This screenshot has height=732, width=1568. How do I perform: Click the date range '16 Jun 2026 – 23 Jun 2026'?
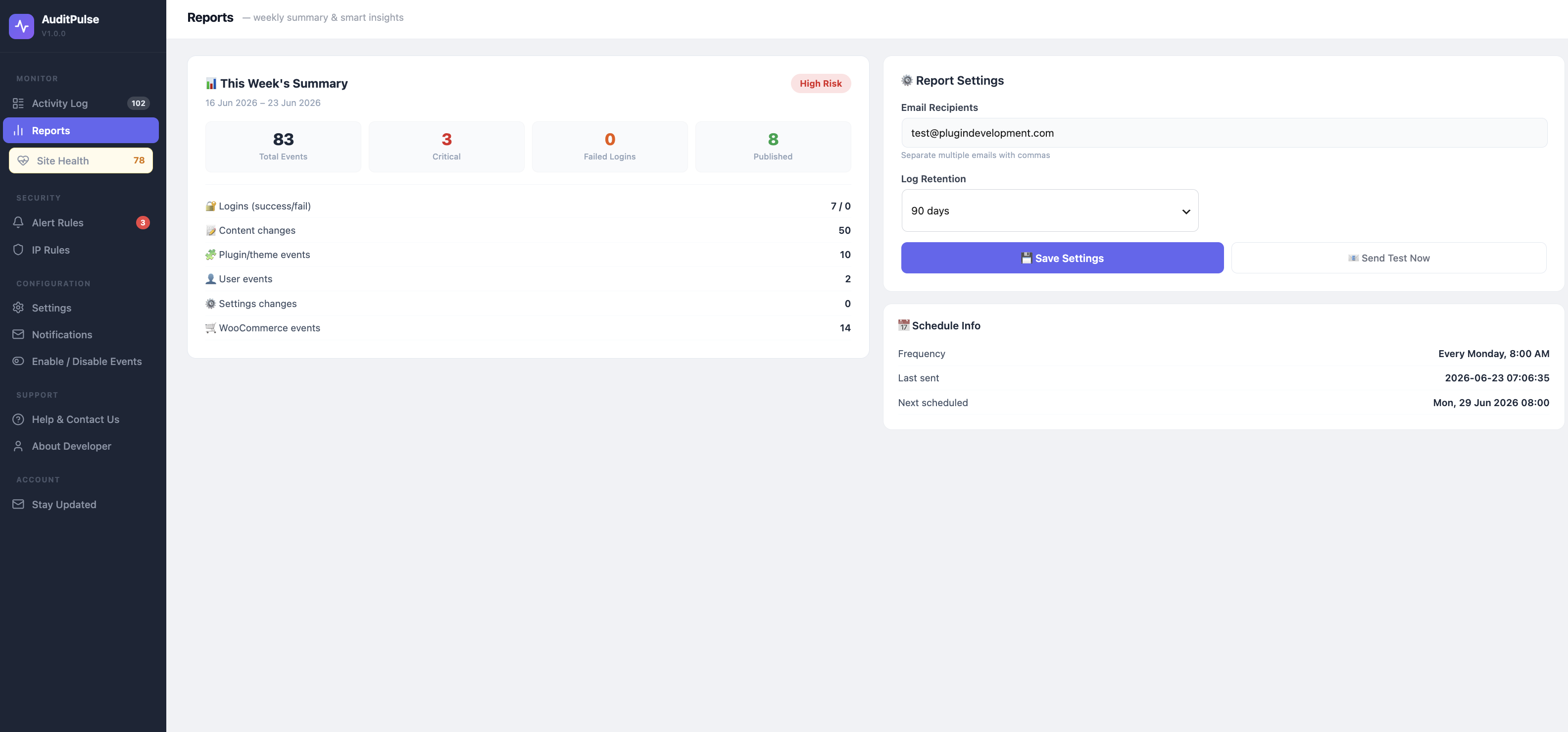click(x=262, y=103)
